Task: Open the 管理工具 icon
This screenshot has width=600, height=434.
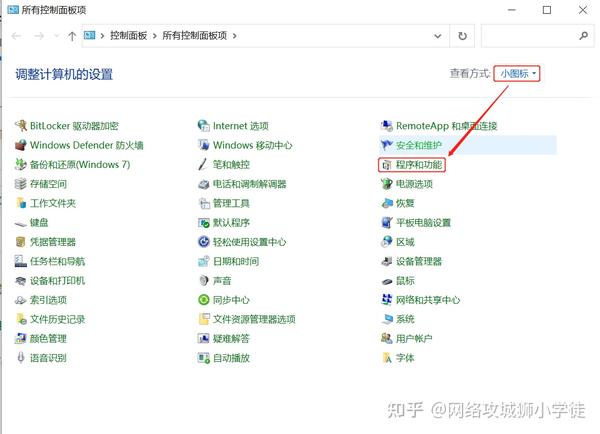Action: coord(204,203)
